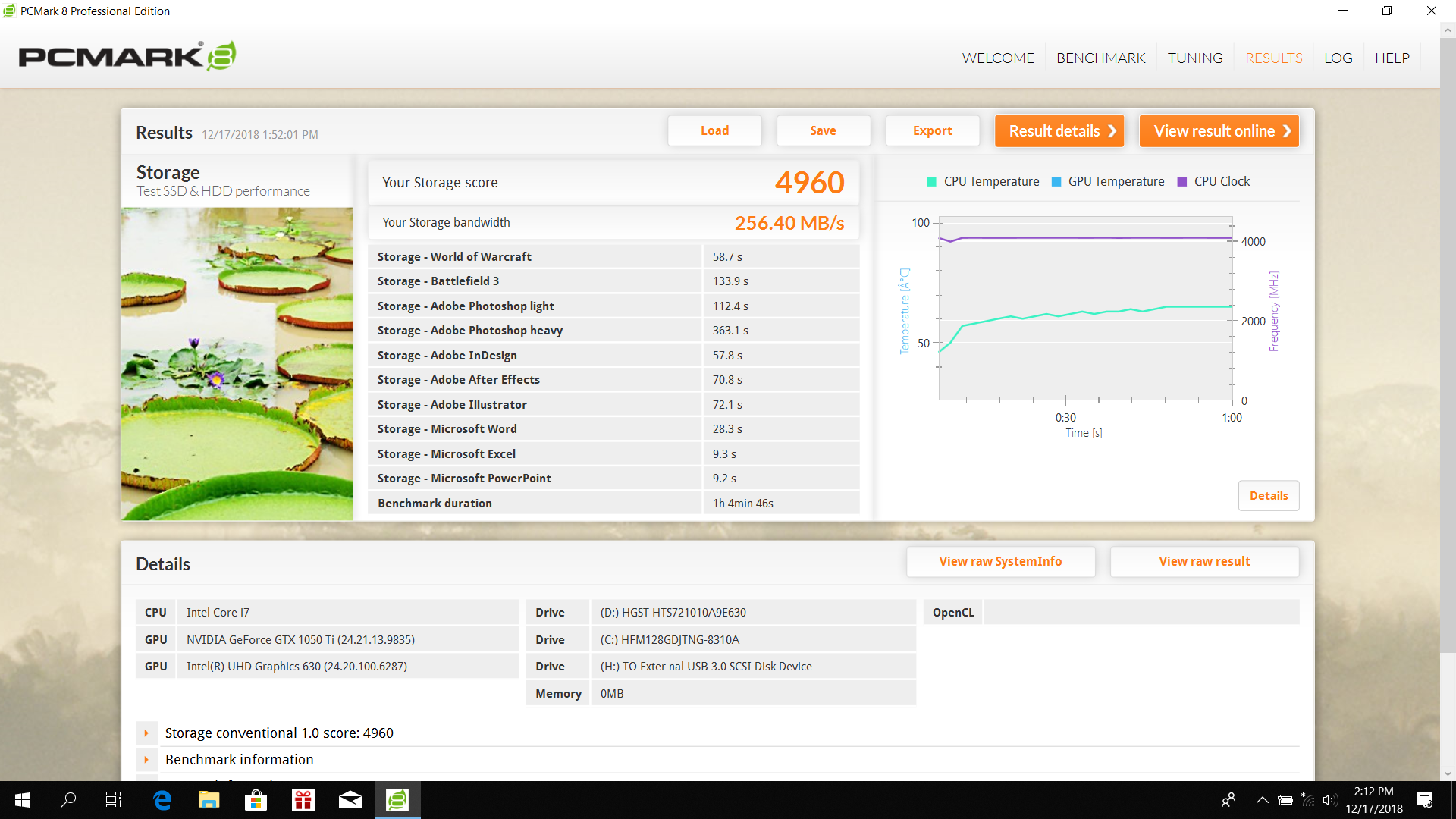Go to the WELCOME tab
Screen dimensions: 1456x819
[998, 58]
